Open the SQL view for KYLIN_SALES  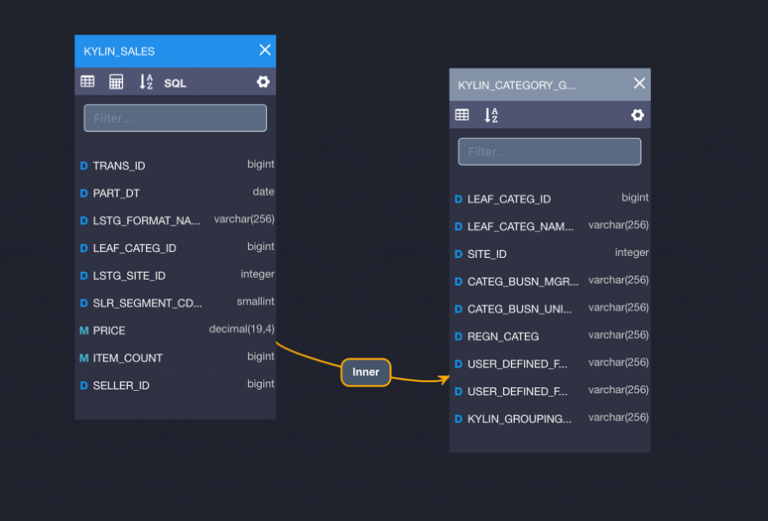coord(175,83)
